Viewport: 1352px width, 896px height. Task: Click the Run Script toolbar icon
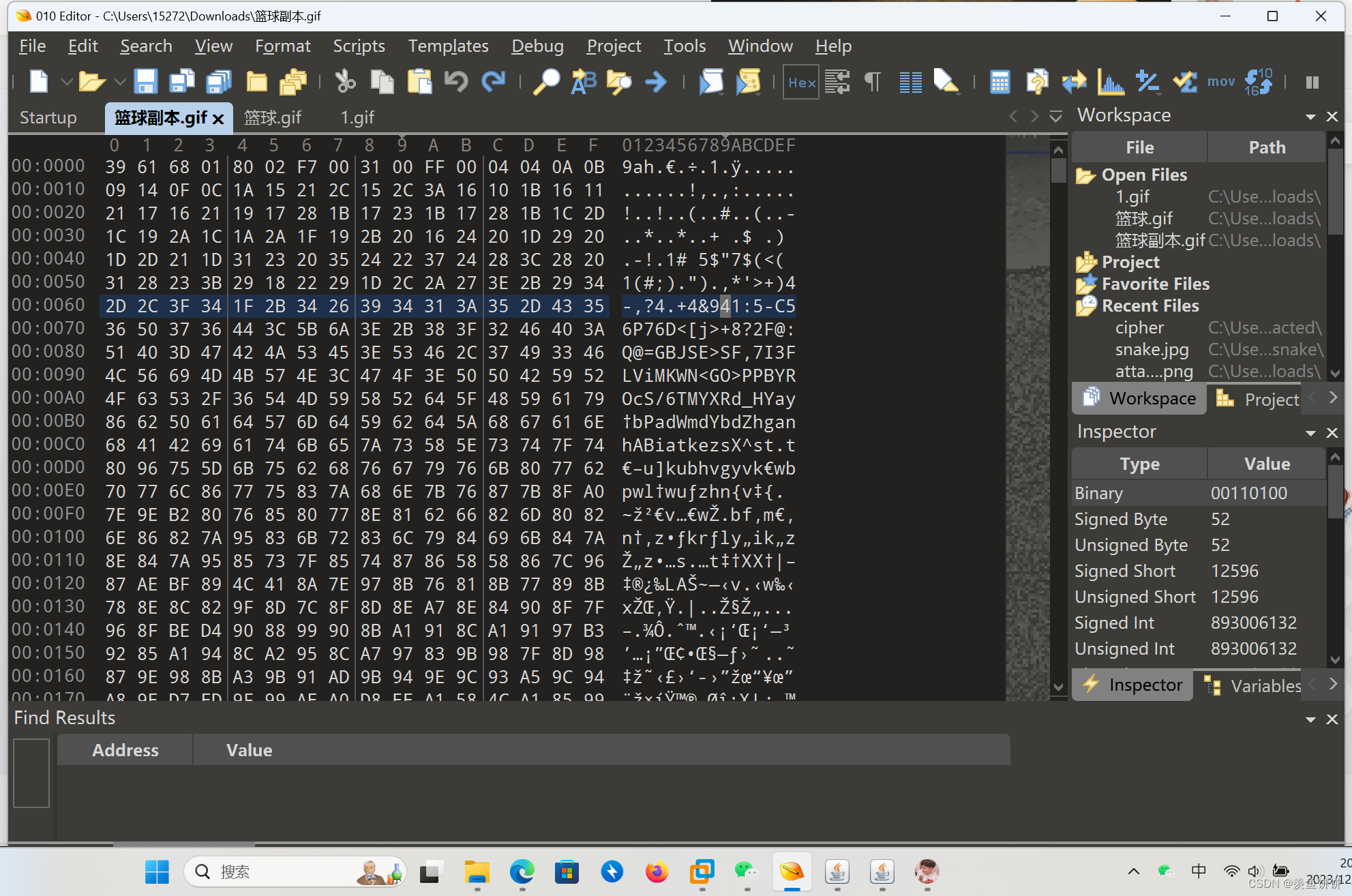[x=711, y=82]
